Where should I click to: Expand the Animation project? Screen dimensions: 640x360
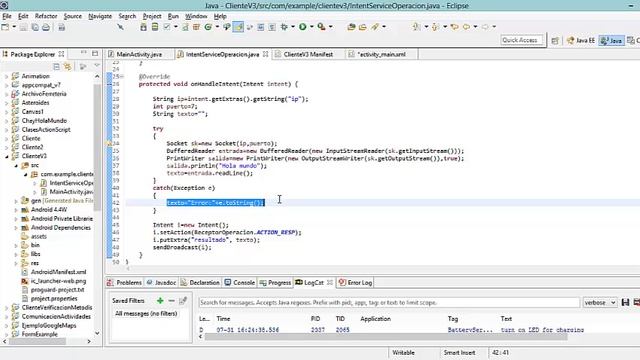click(6, 76)
